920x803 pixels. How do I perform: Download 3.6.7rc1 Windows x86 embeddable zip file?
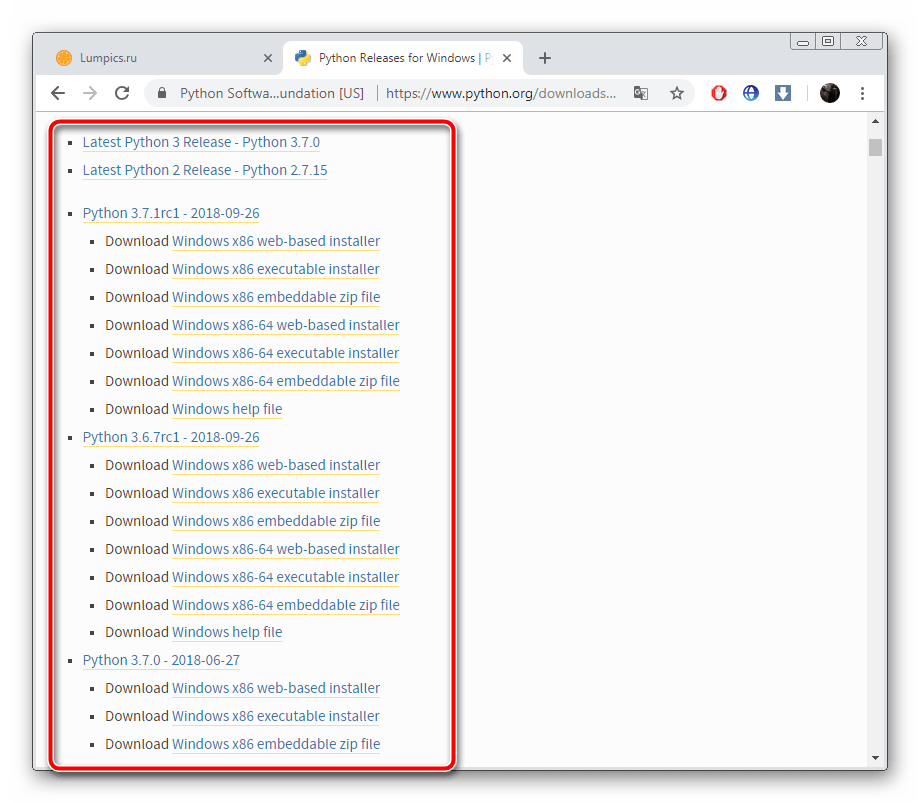(276, 521)
